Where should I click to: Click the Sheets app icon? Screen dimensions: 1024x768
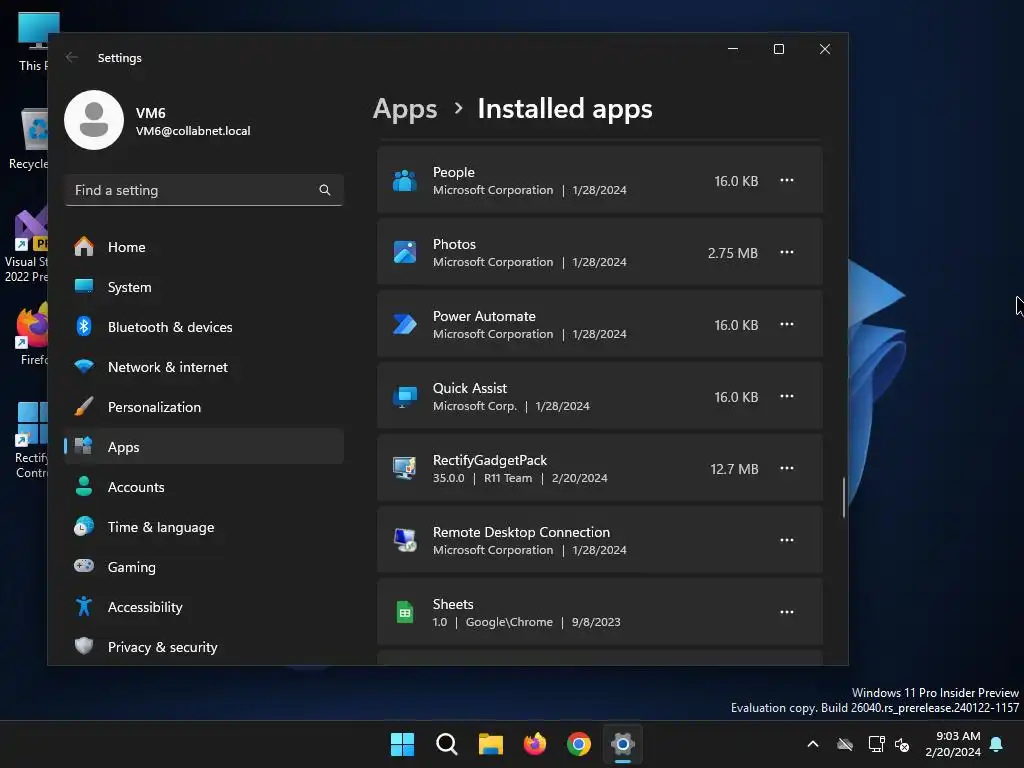[x=405, y=612]
